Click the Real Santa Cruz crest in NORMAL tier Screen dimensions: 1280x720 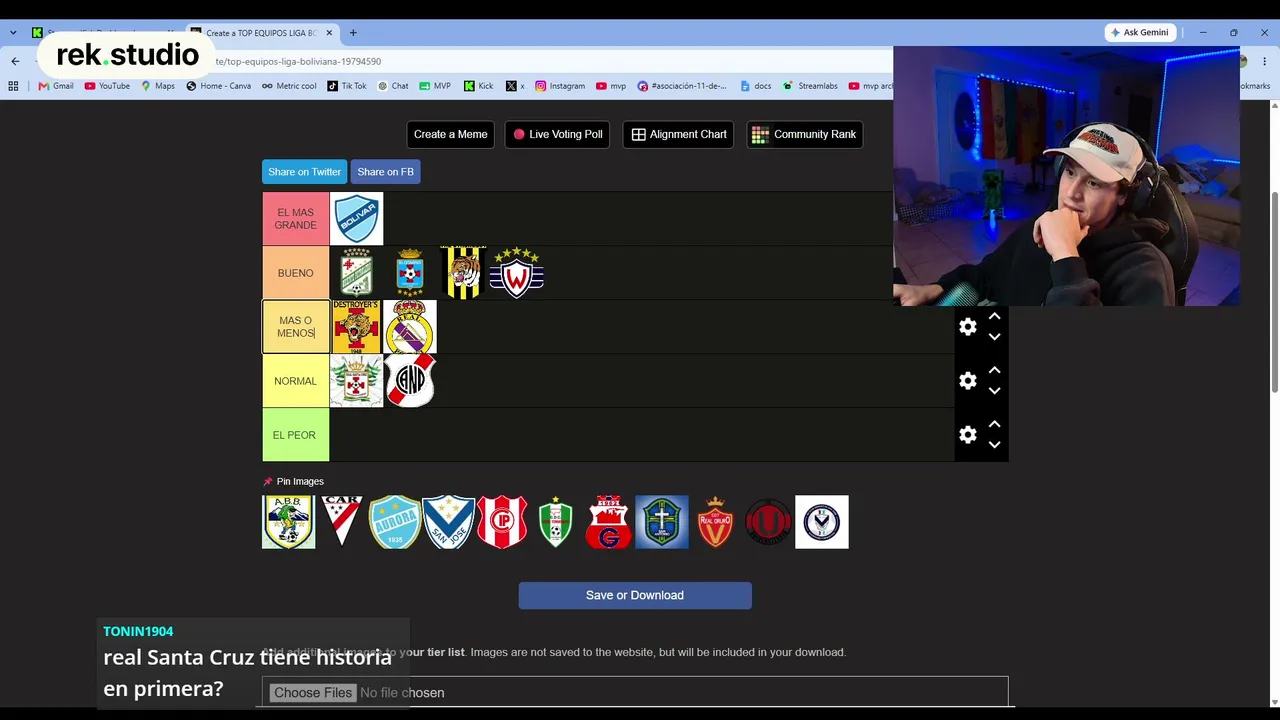point(356,381)
